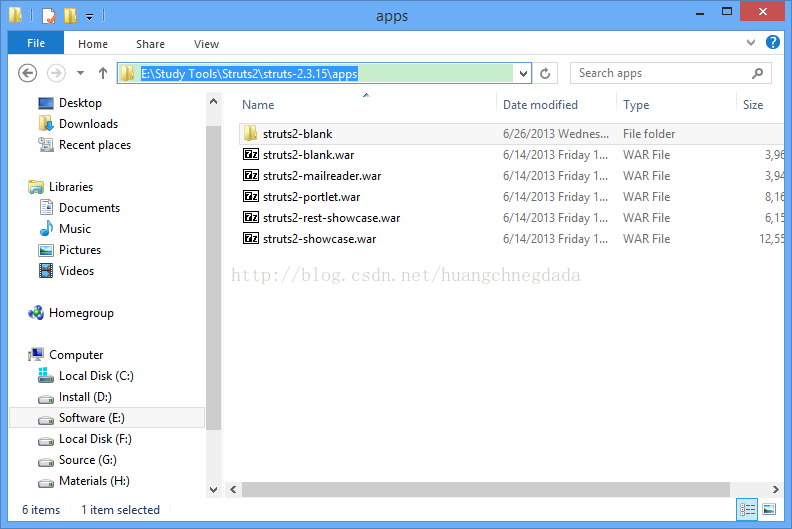Image resolution: width=792 pixels, height=529 pixels.
Task: Click horizontal scrollbar left arrow
Action: [x=233, y=489]
